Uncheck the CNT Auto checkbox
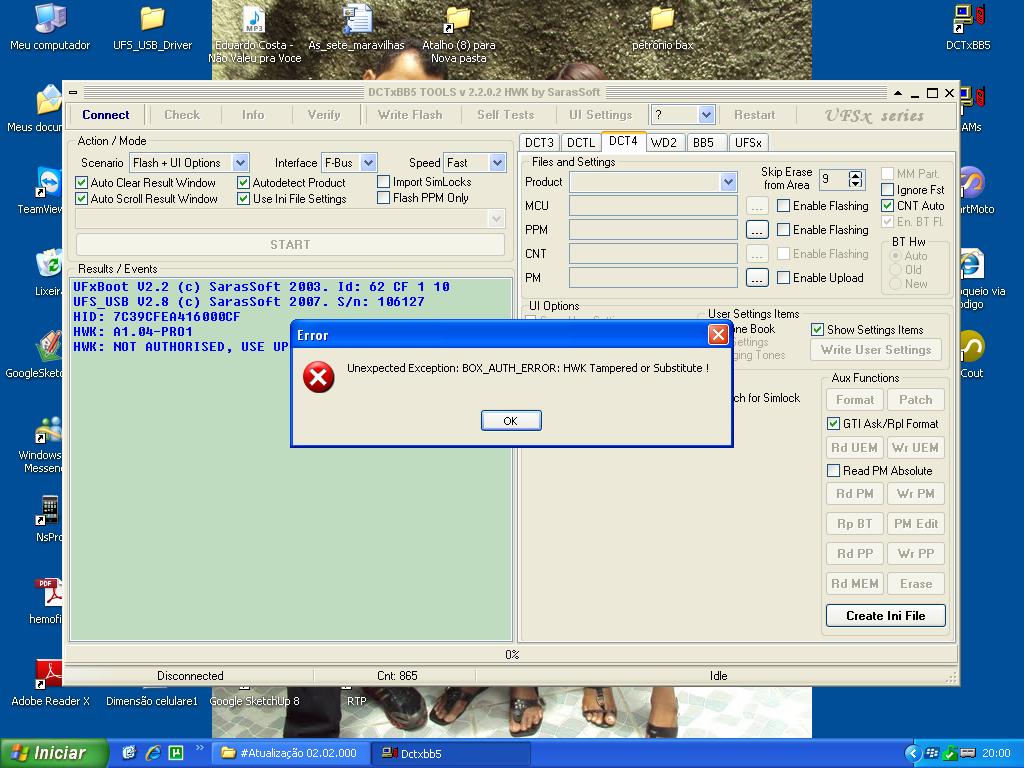The height and width of the screenshot is (768, 1024). click(888, 206)
